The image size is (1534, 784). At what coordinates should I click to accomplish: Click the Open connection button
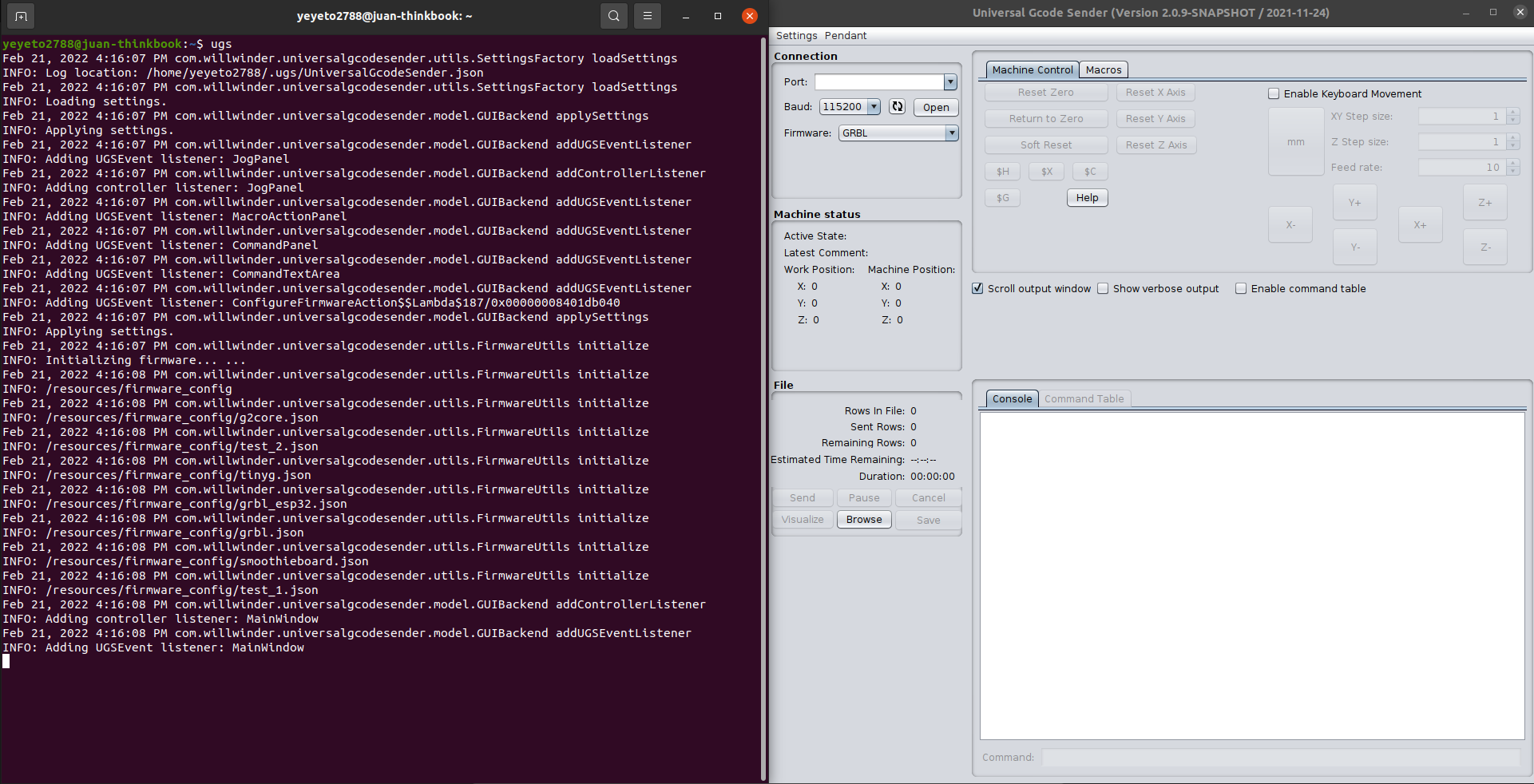pyautogui.click(x=936, y=108)
